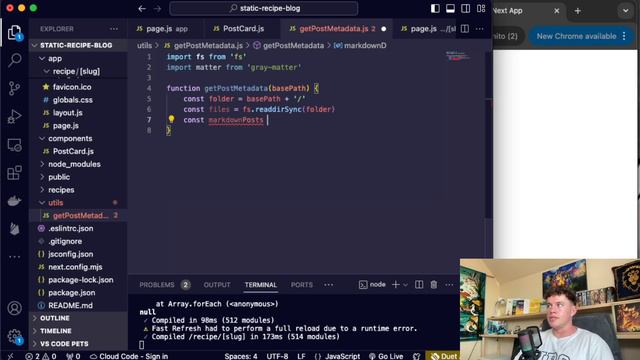
Task: Open Duet AI status item
Action: [444, 356]
